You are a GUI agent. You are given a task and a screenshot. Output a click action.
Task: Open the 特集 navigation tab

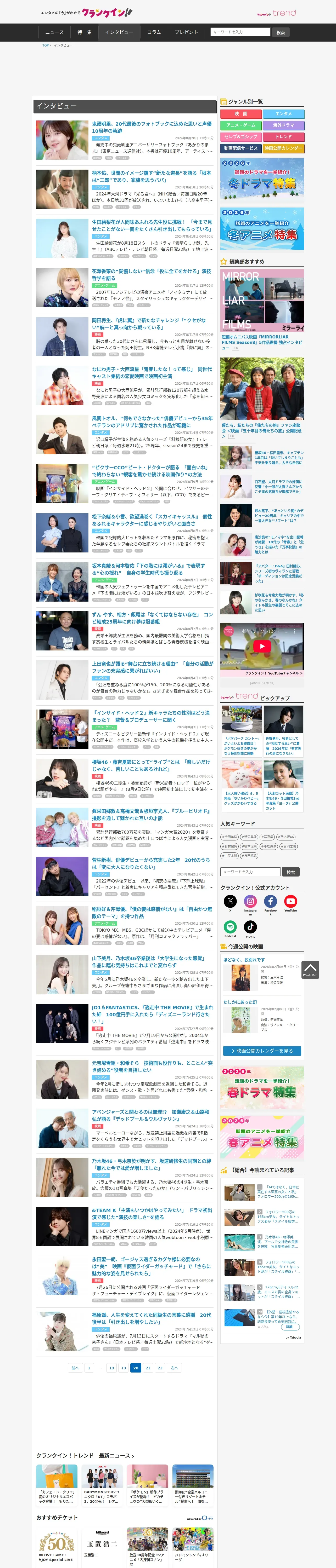pos(84,32)
